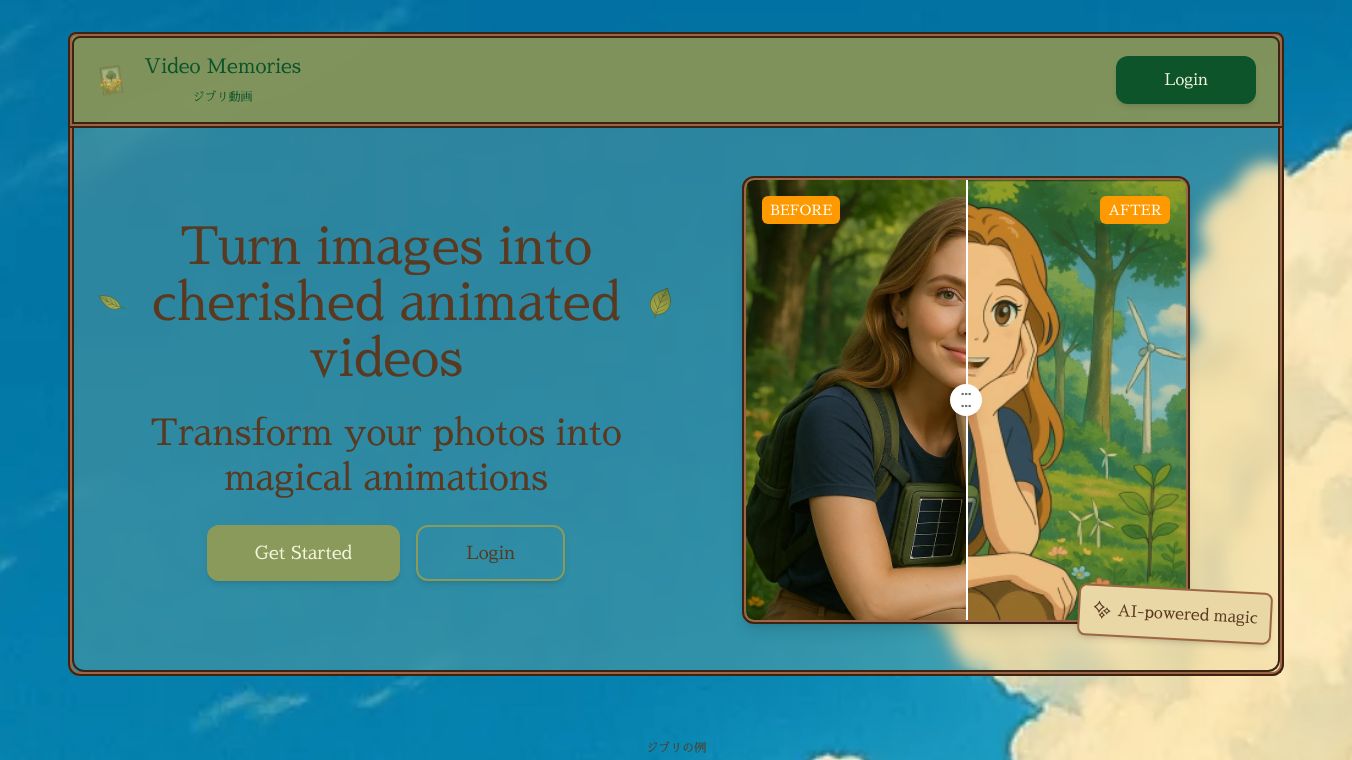
Task: Click the heading "Turn images into cherished animated videos"
Action: (x=386, y=301)
